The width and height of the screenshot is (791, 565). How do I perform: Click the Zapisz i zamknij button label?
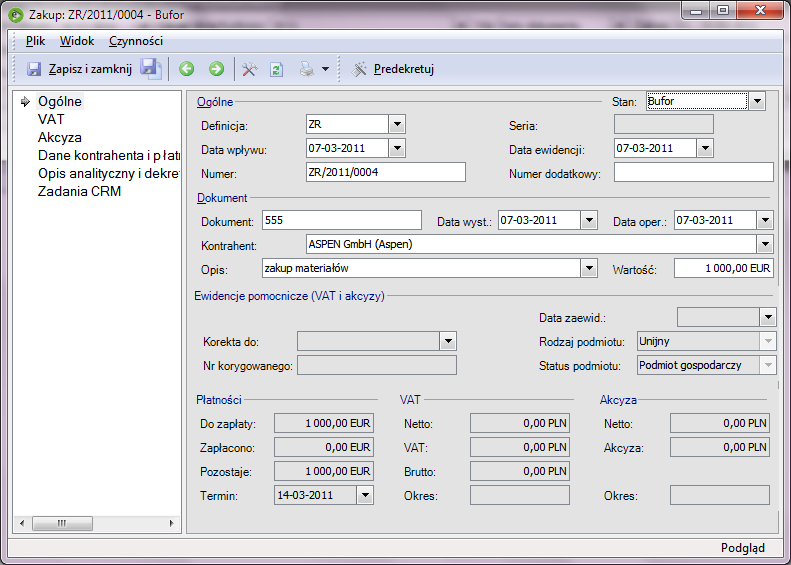[90, 69]
